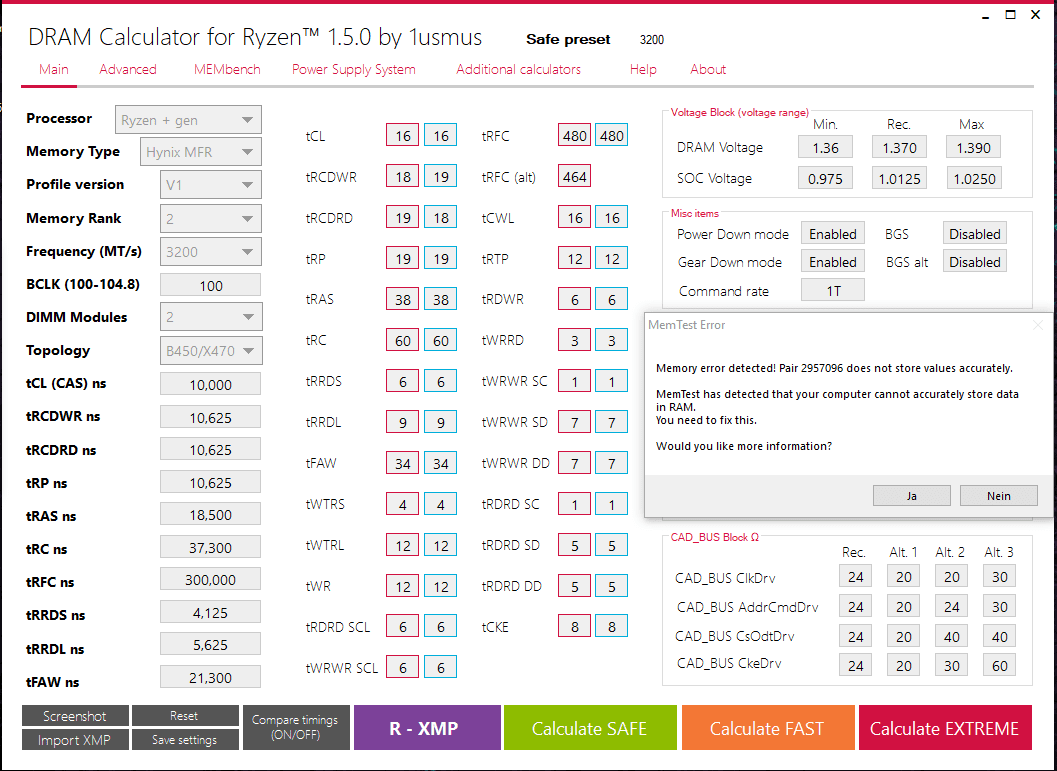The image size is (1057, 771).
Task: Click the BGS Disabled box
Action: (x=975, y=233)
